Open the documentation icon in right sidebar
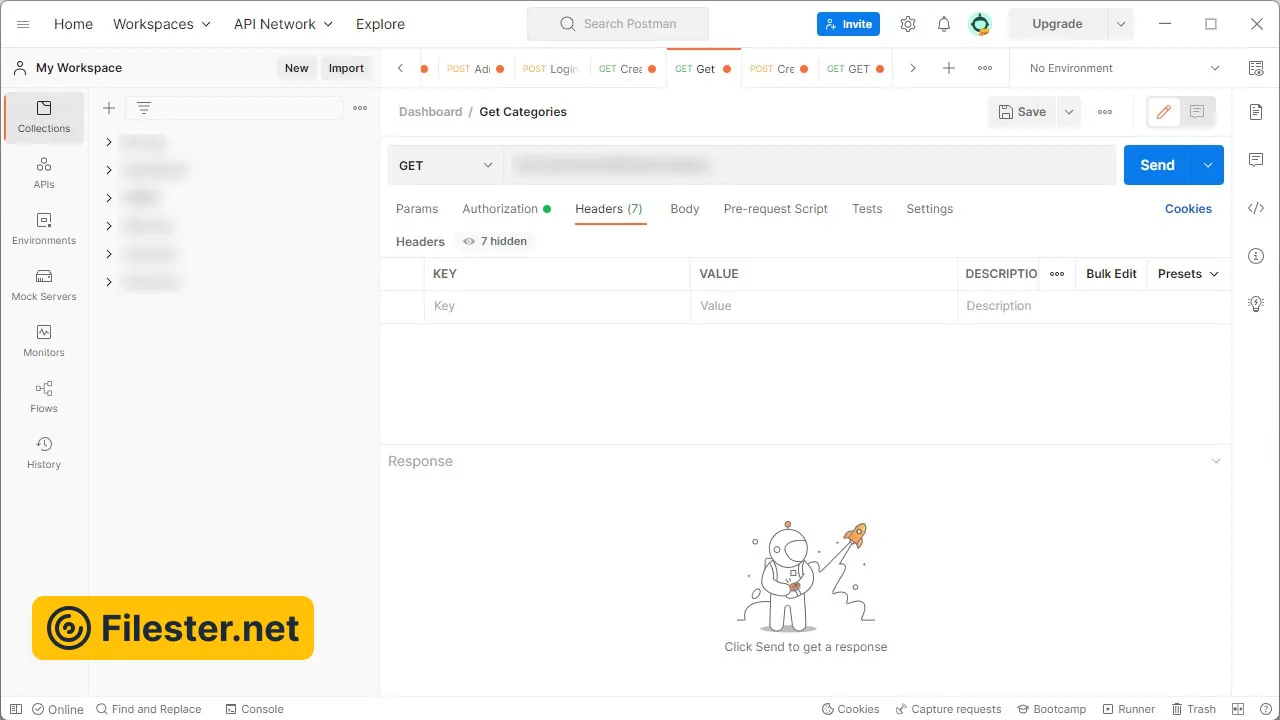Screen dimensions: 1280x720 1256,112
